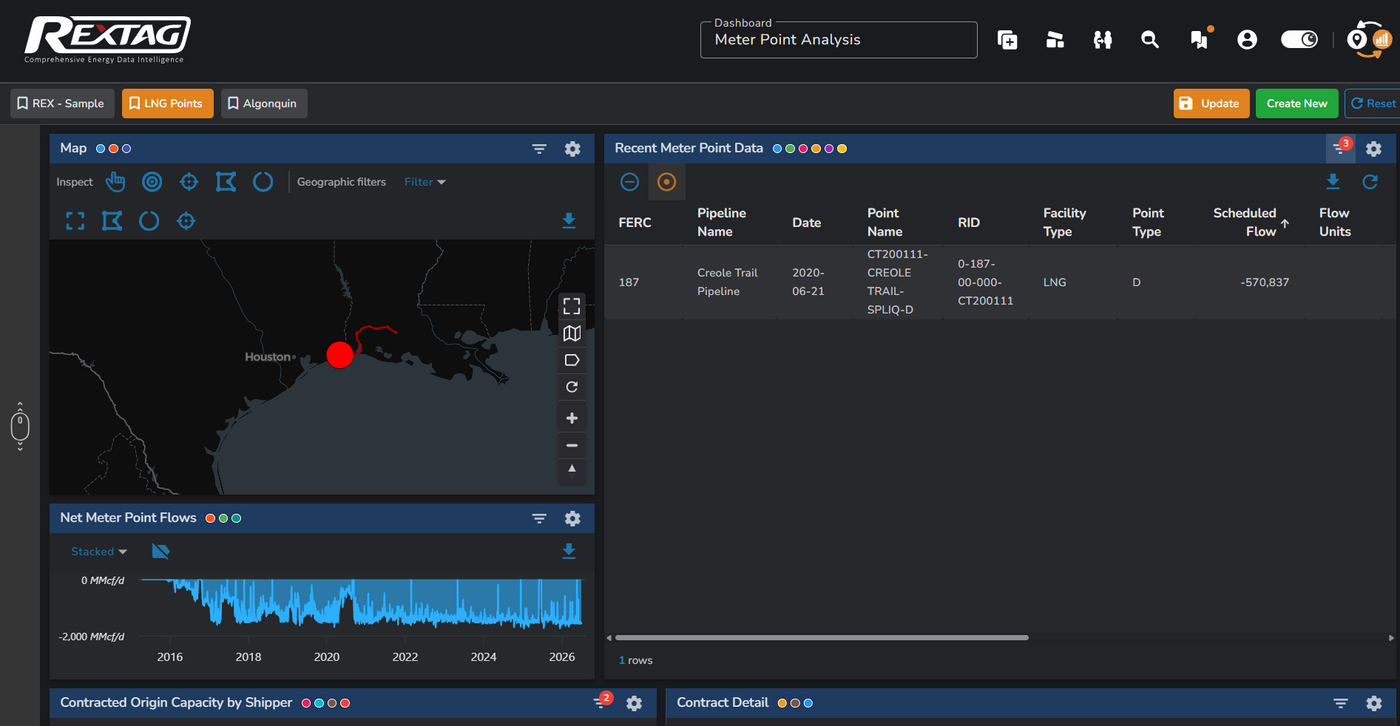Image resolution: width=1400 pixels, height=726 pixels.
Task: Click the Dashboard name field 'Meter Point Analysis'
Action: 839,40
